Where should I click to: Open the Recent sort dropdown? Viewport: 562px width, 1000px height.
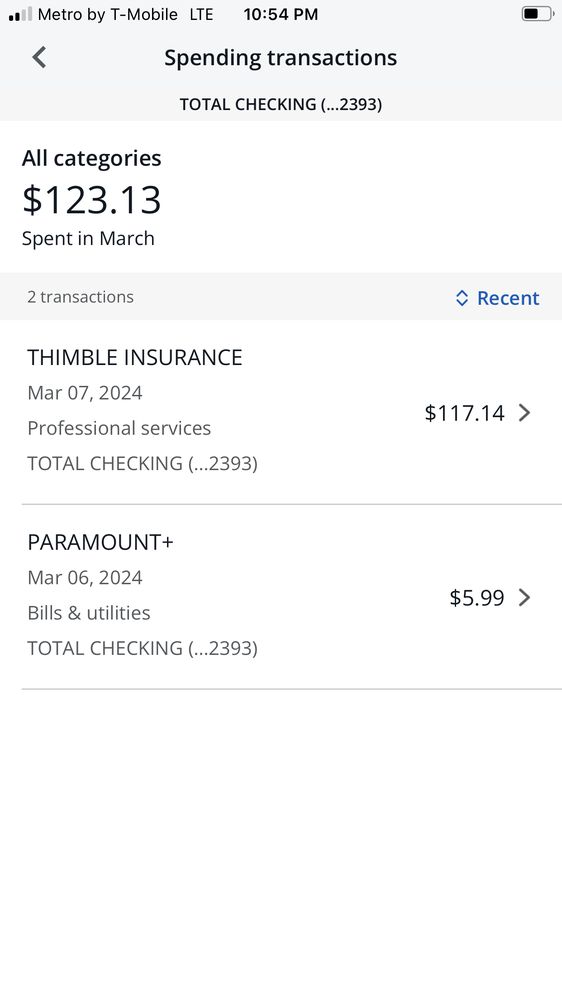click(498, 298)
